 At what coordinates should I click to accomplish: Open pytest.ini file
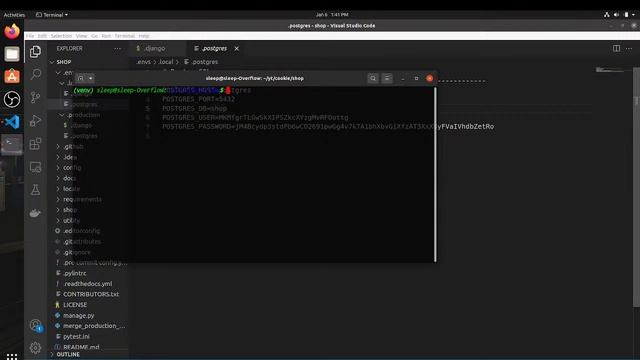pyautogui.click(x=89, y=337)
